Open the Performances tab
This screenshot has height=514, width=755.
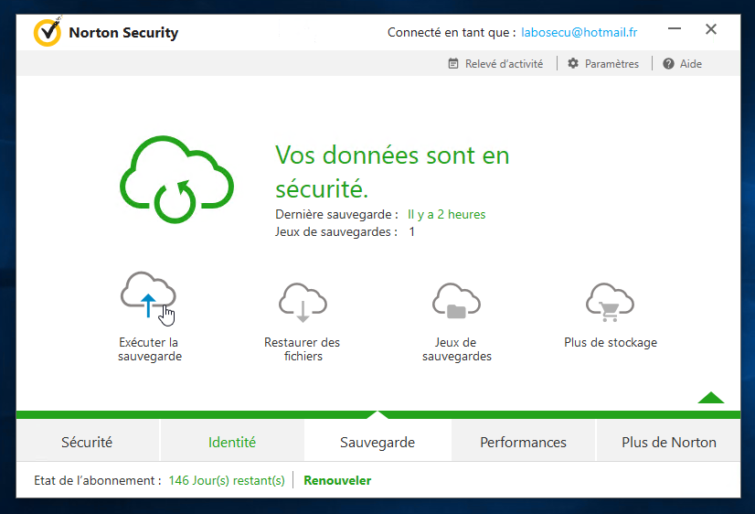click(x=523, y=442)
